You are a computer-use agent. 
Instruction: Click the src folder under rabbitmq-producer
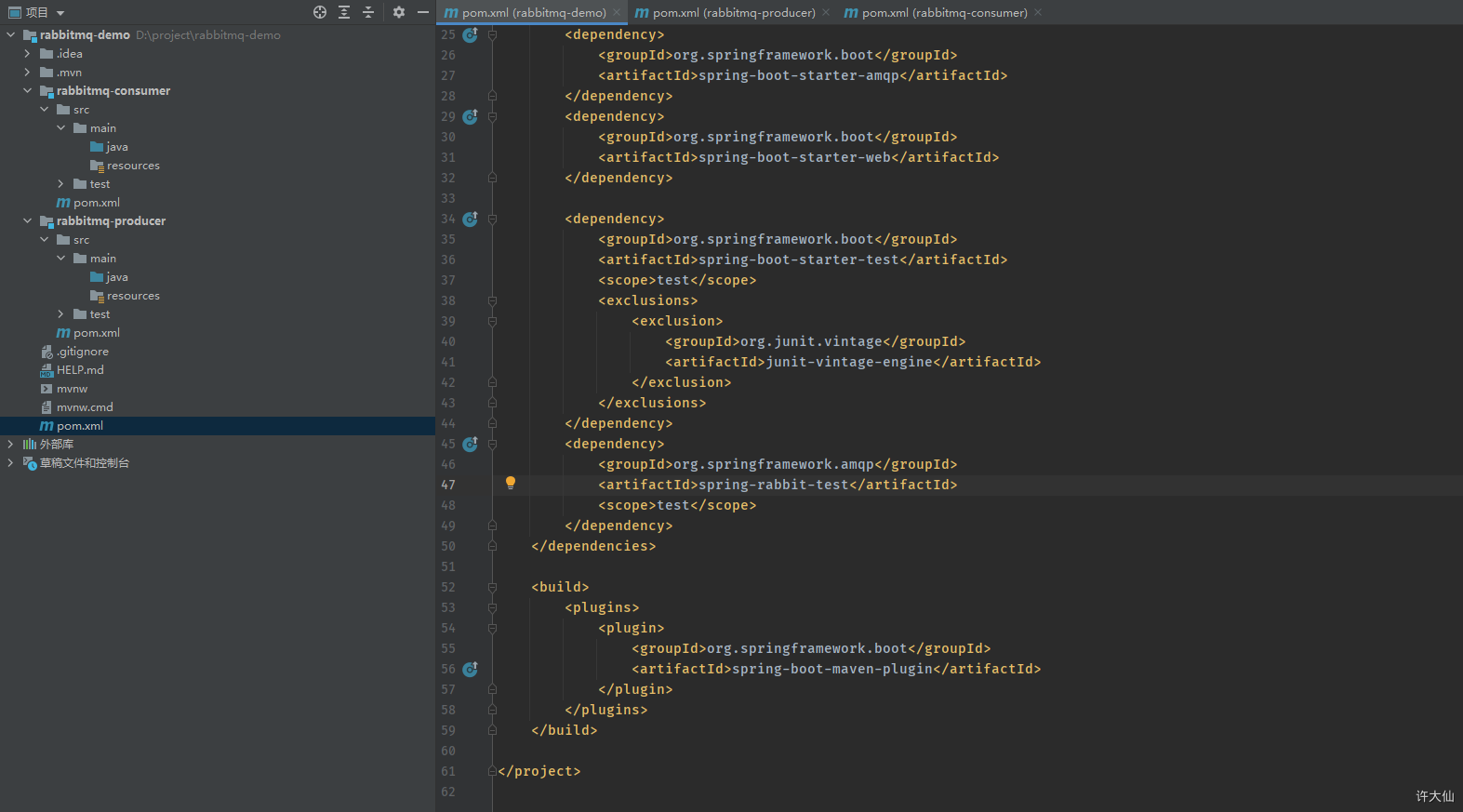click(x=73, y=239)
